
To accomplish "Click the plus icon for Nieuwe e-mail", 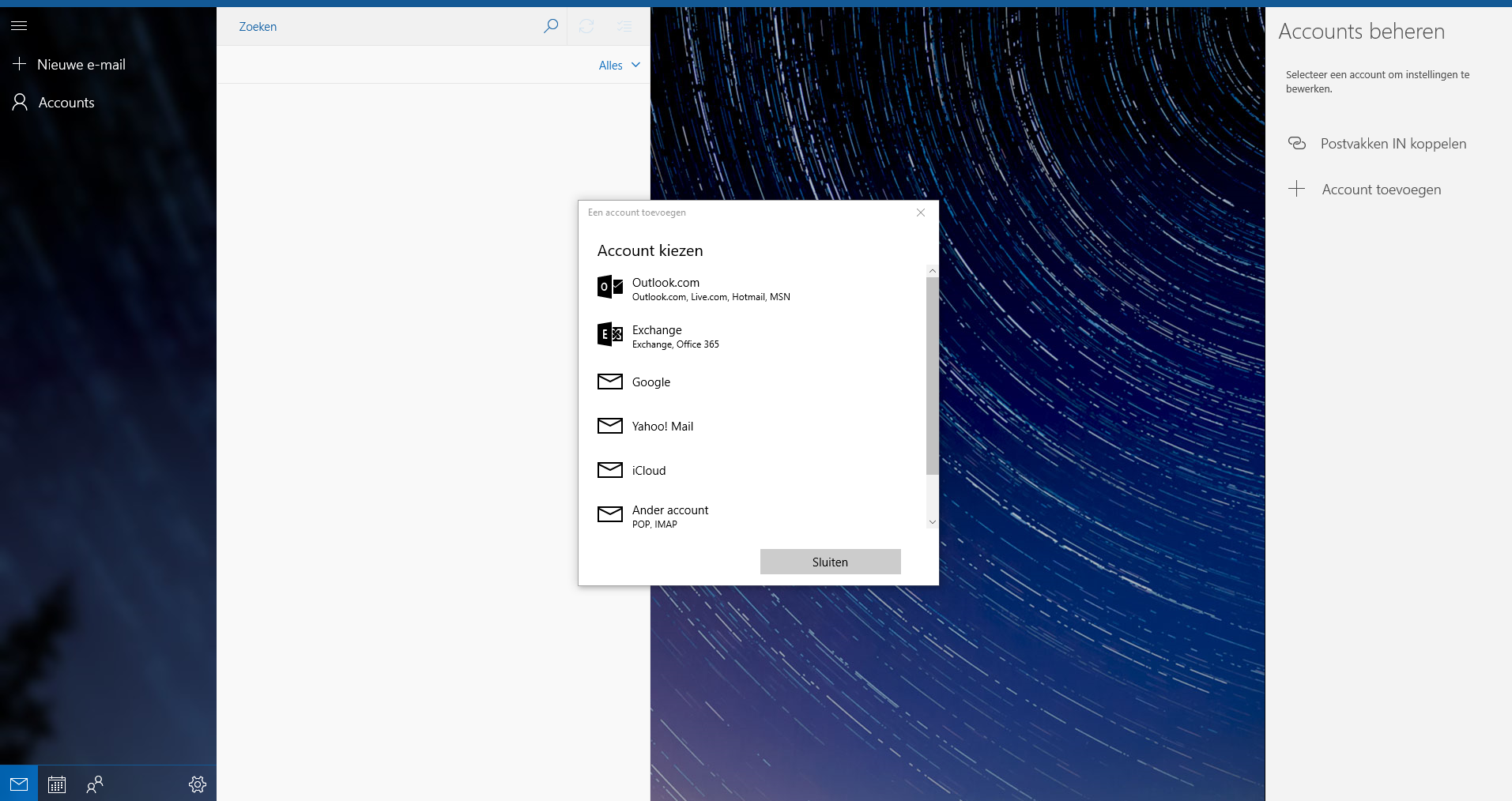I will click(x=20, y=64).
